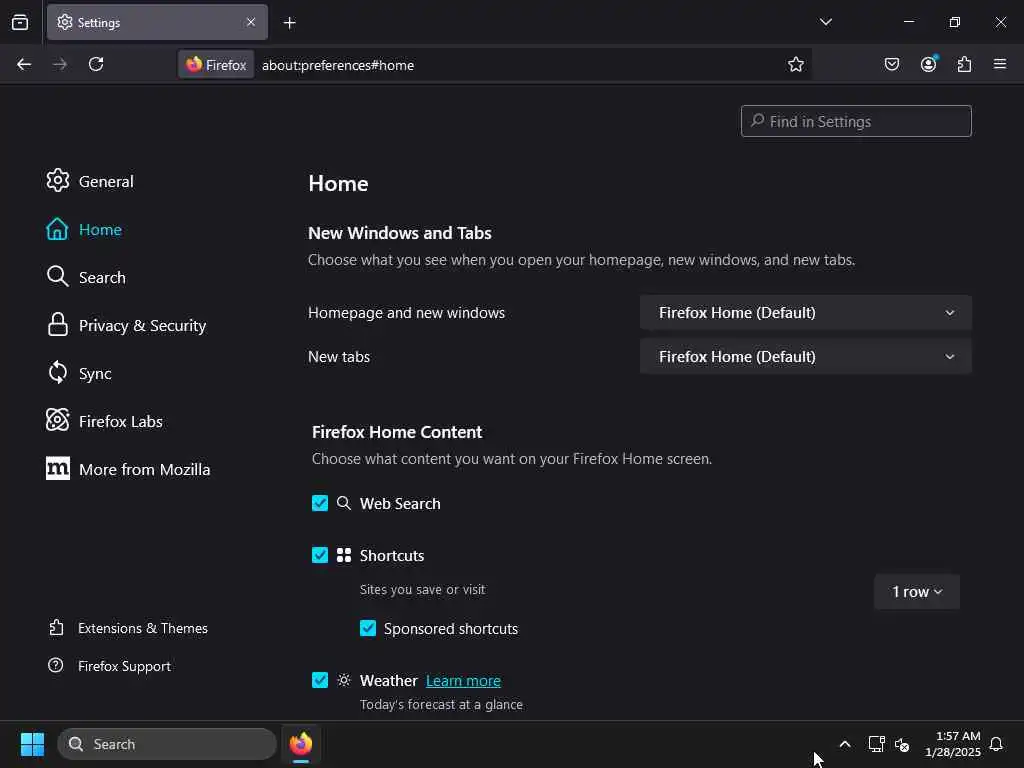
Task: Click the Firefox icon in the taskbar
Action: click(300, 744)
